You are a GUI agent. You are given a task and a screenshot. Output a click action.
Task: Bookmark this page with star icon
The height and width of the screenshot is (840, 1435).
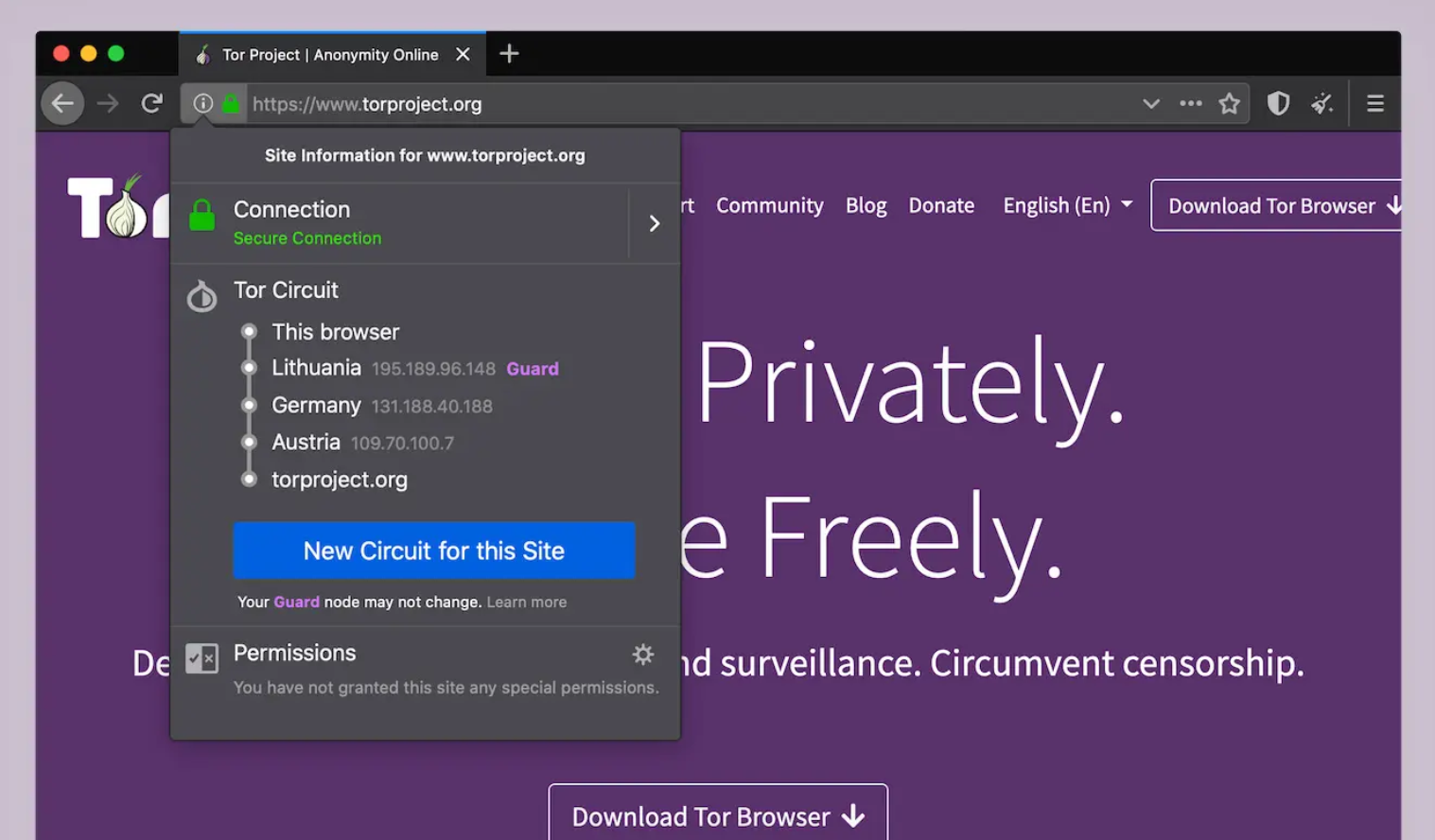(1229, 103)
